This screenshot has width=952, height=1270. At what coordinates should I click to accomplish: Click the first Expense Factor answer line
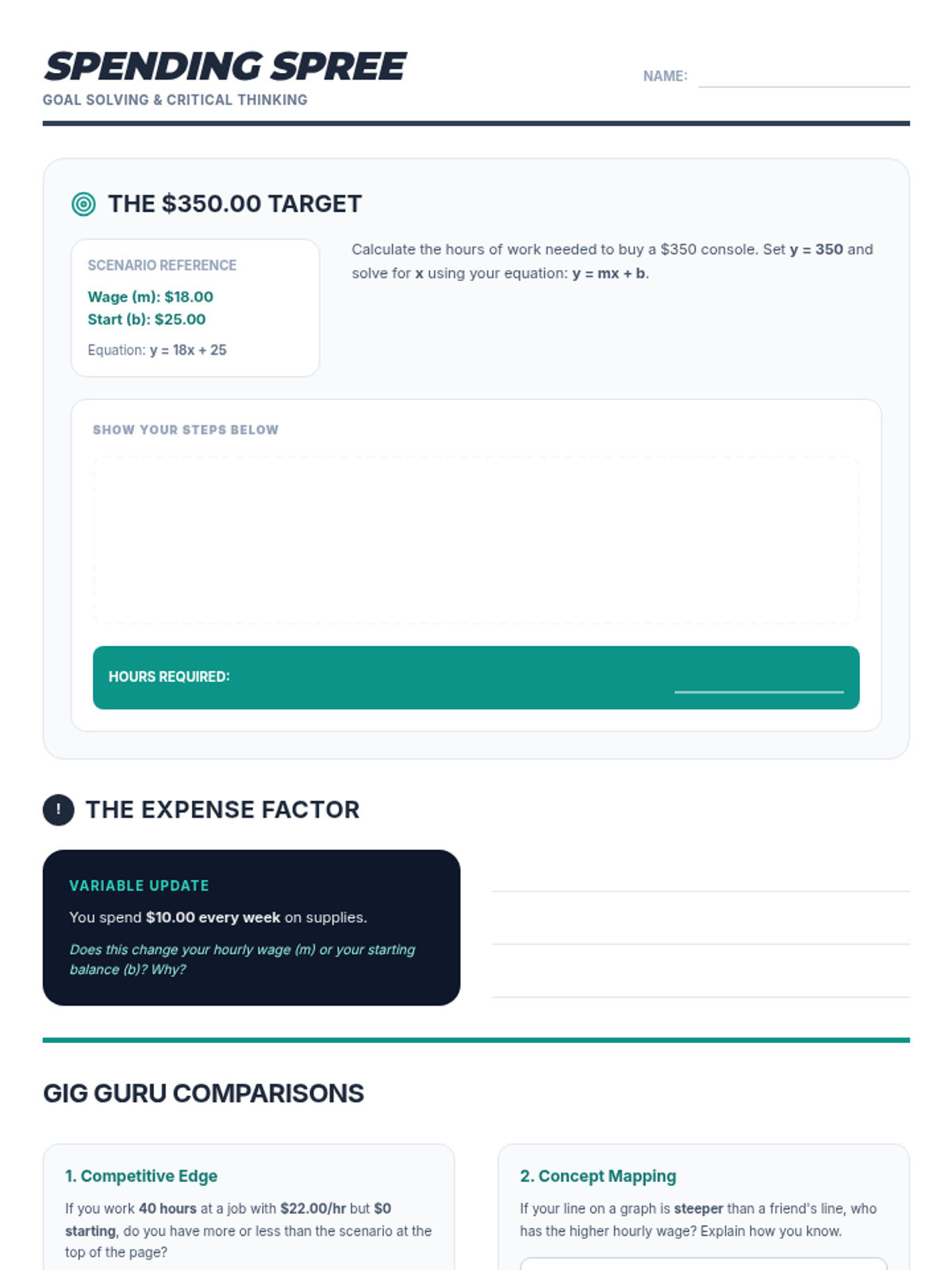[701, 891]
